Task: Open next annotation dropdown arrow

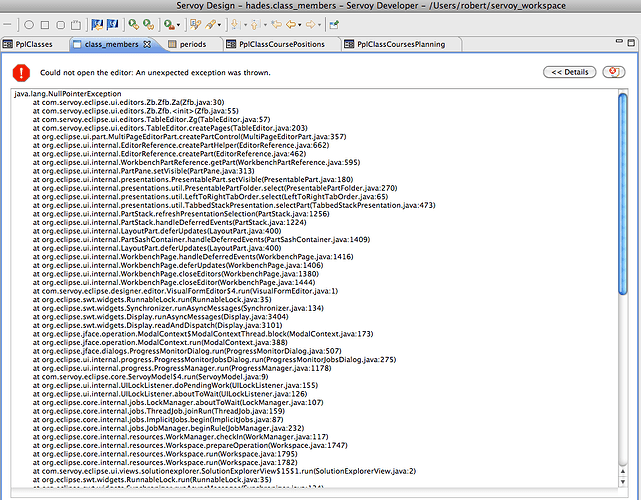Action: coord(245,25)
